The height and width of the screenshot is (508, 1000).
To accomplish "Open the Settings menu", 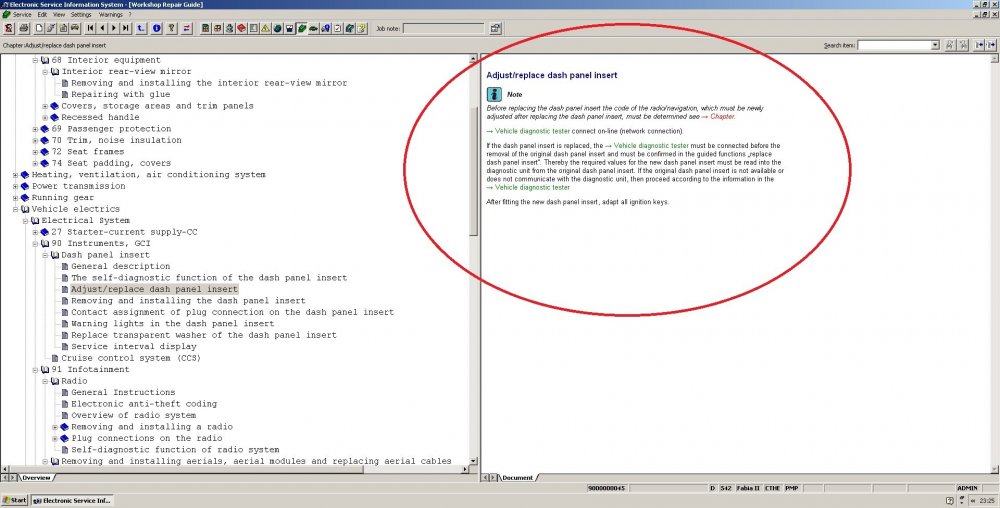I will tap(81, 14).
